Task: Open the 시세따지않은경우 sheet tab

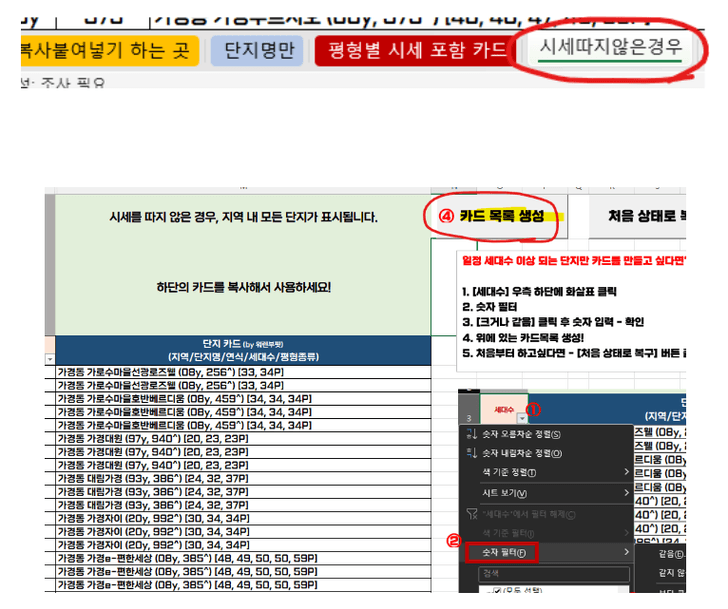Action: click(x=611, y=47)
